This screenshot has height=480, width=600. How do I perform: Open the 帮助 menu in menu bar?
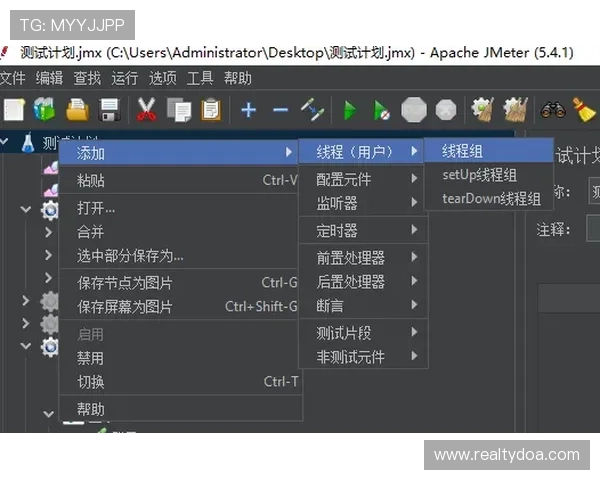pos(238,78)
